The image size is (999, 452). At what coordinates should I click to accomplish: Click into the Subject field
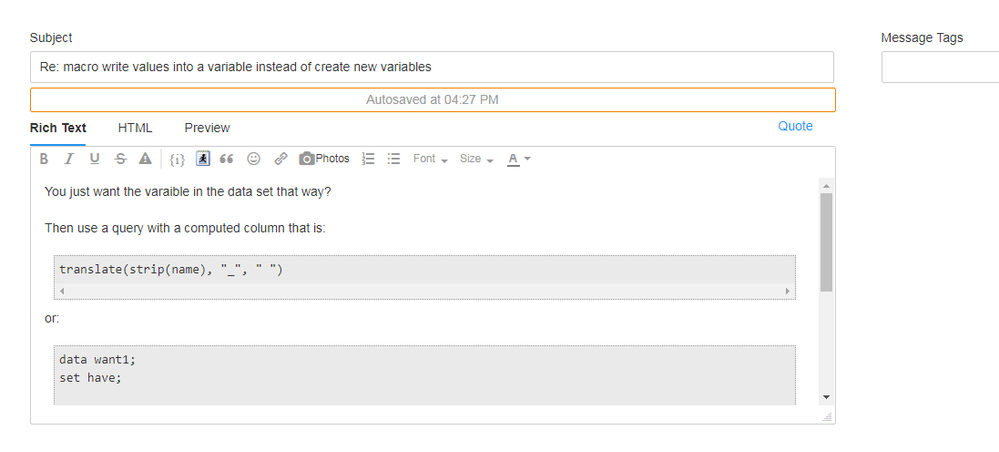(x=431, y=67)
